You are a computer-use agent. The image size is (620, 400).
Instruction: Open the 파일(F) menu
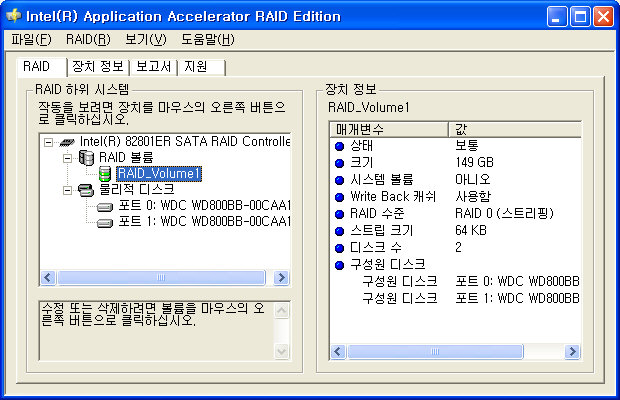click(x=31, y=40)
